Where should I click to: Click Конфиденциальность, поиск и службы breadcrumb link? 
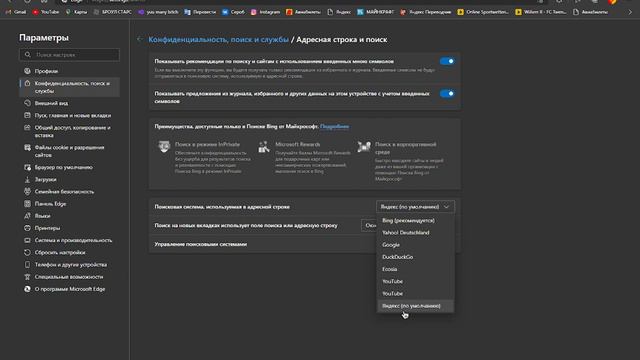pos(218,40)
